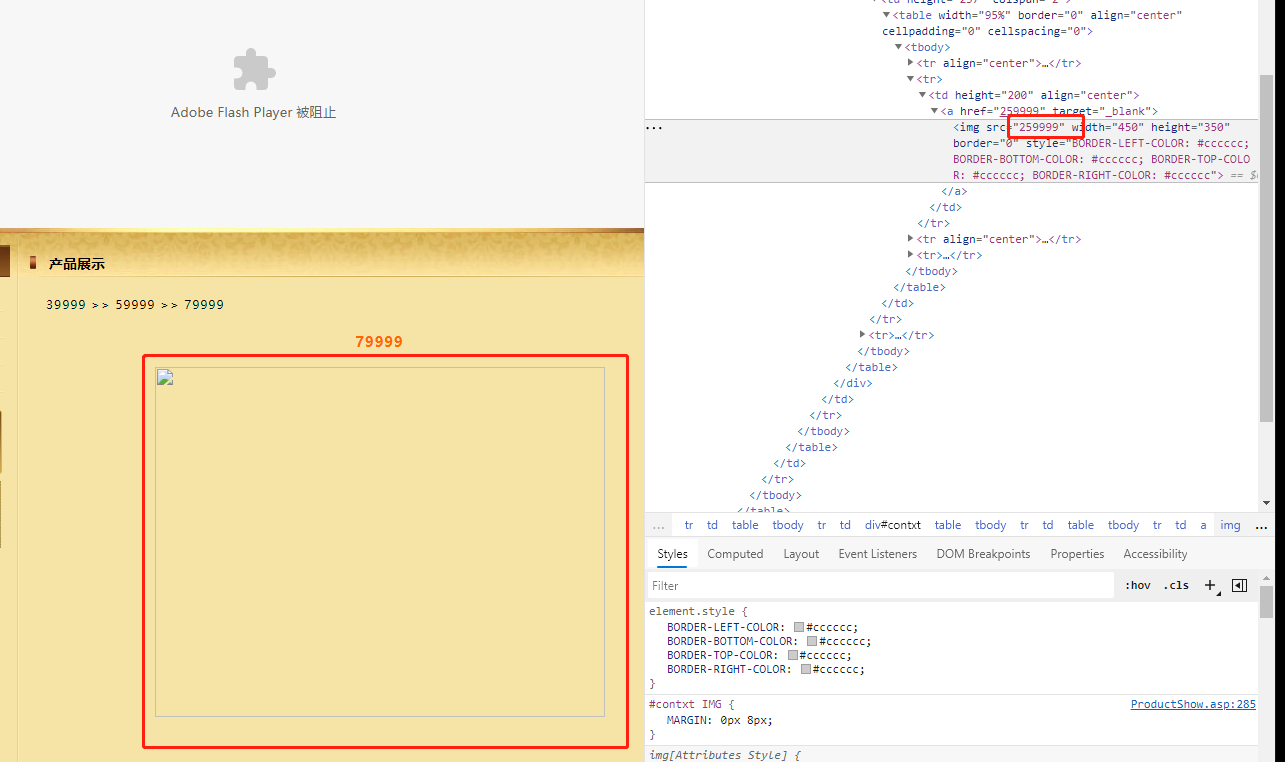Toggle the :hov element state button
Image resolution: width=1285 pixels, height=762 pixels.
click(x=1137, y=585)
